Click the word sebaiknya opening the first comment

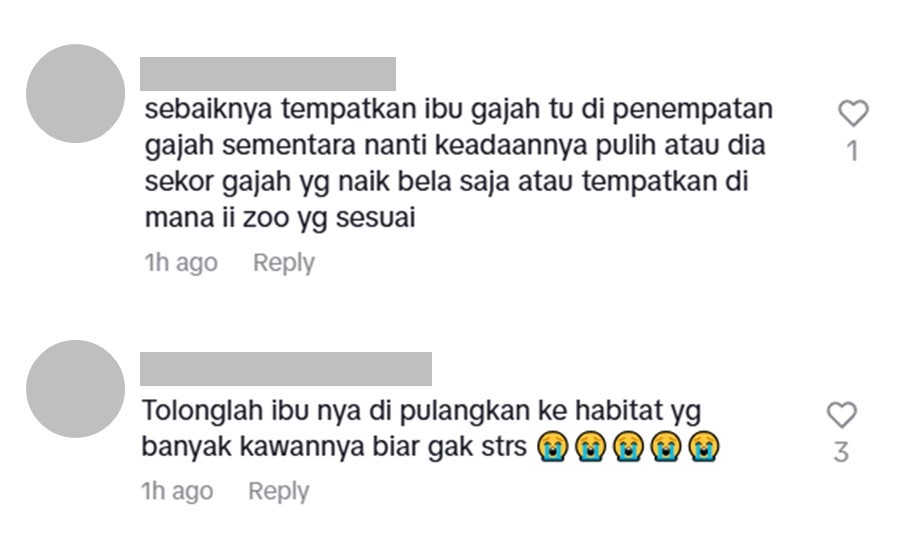point(208,110)
